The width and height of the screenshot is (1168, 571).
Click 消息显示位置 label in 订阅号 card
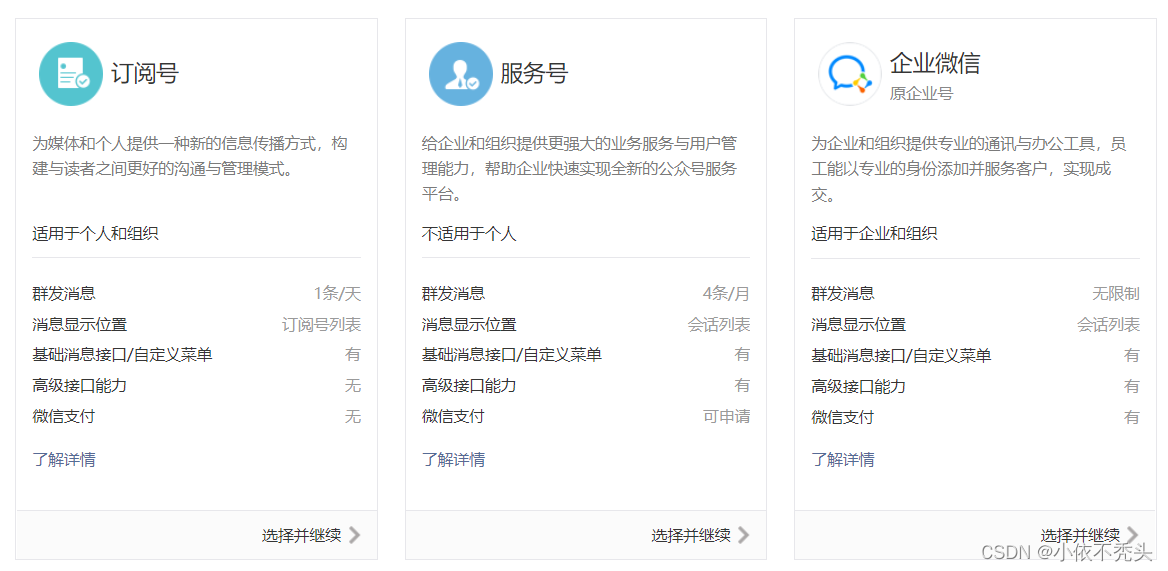(x=80, y=325)
